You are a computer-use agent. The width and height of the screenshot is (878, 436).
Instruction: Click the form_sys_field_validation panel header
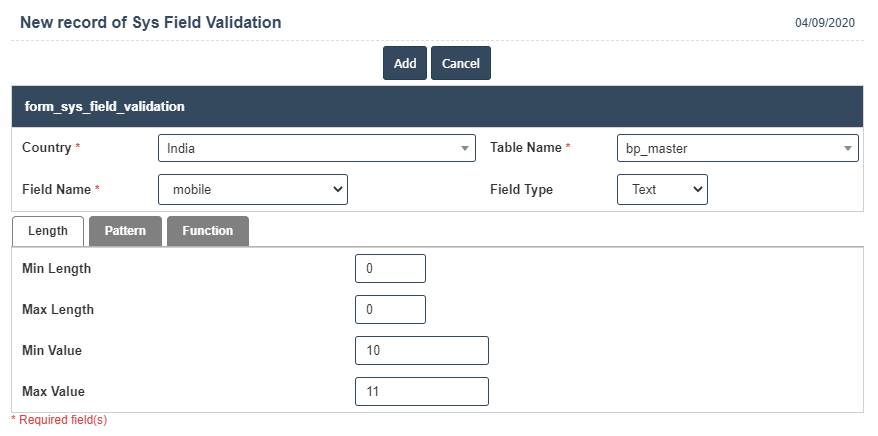pos(105,106)
